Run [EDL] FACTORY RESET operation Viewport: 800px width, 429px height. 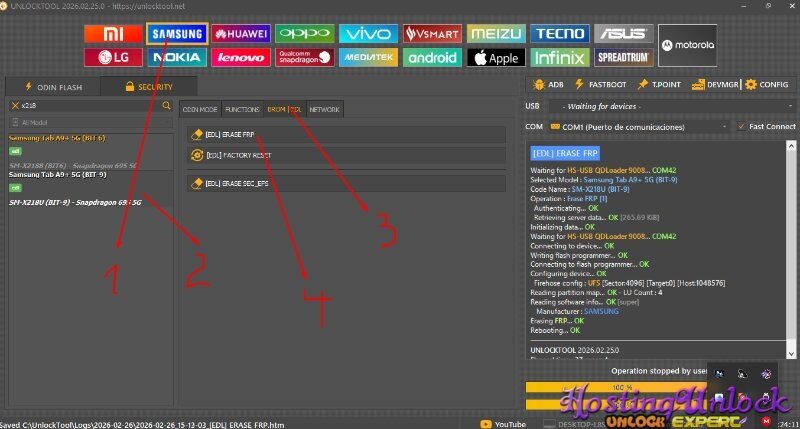(x=346, y=155)
